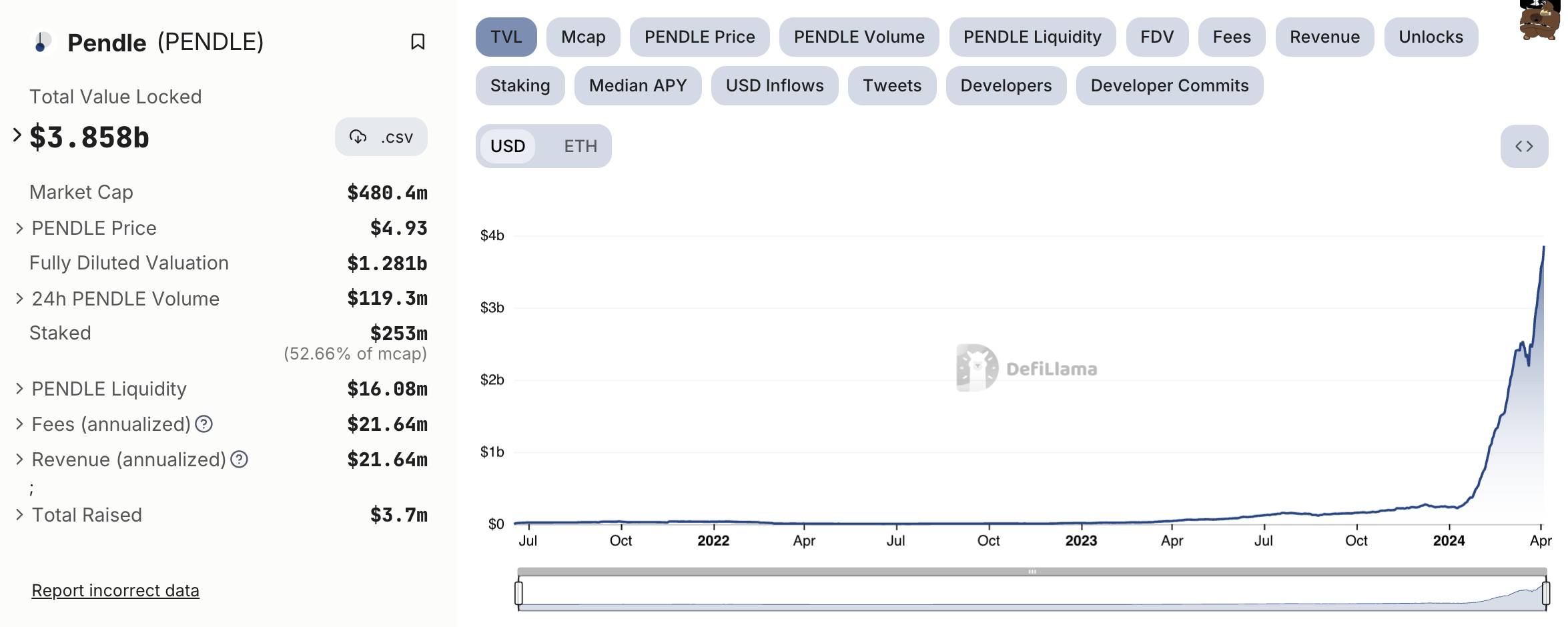Expand the PENDLE Liquidity row
This screenshot has height=627, width=1568.
[x=19, y=389]
